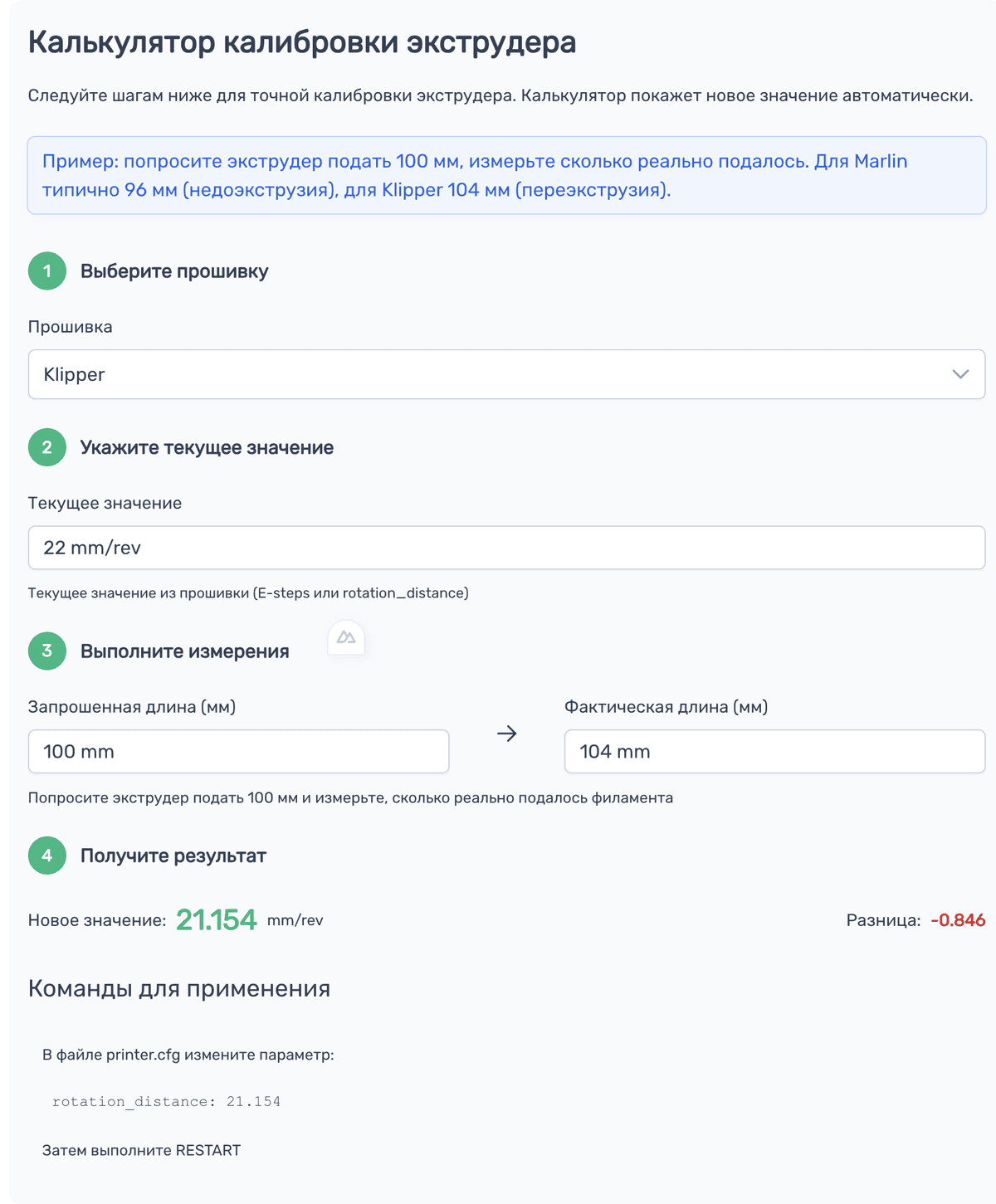Click the green step 1 circle badge
The height and width of the screenshot is (1204, 996).
(47, 271)
